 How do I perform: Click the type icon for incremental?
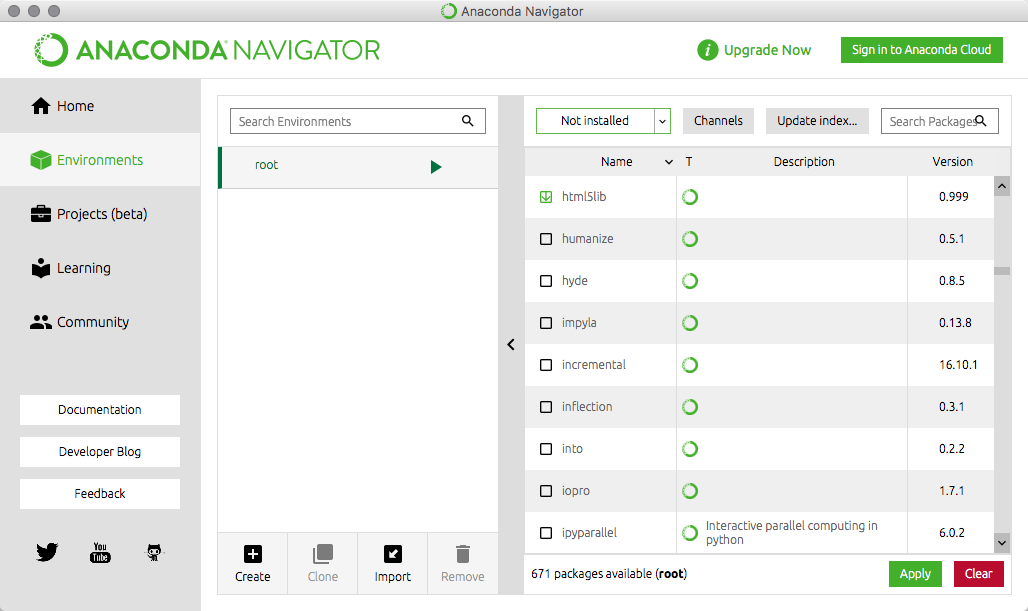point(690,365)
